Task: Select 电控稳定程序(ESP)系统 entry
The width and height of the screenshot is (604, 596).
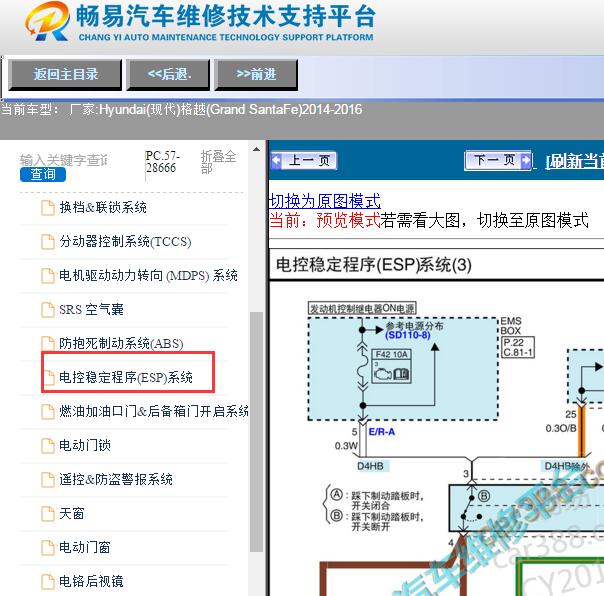Action: tap(126, 377)
